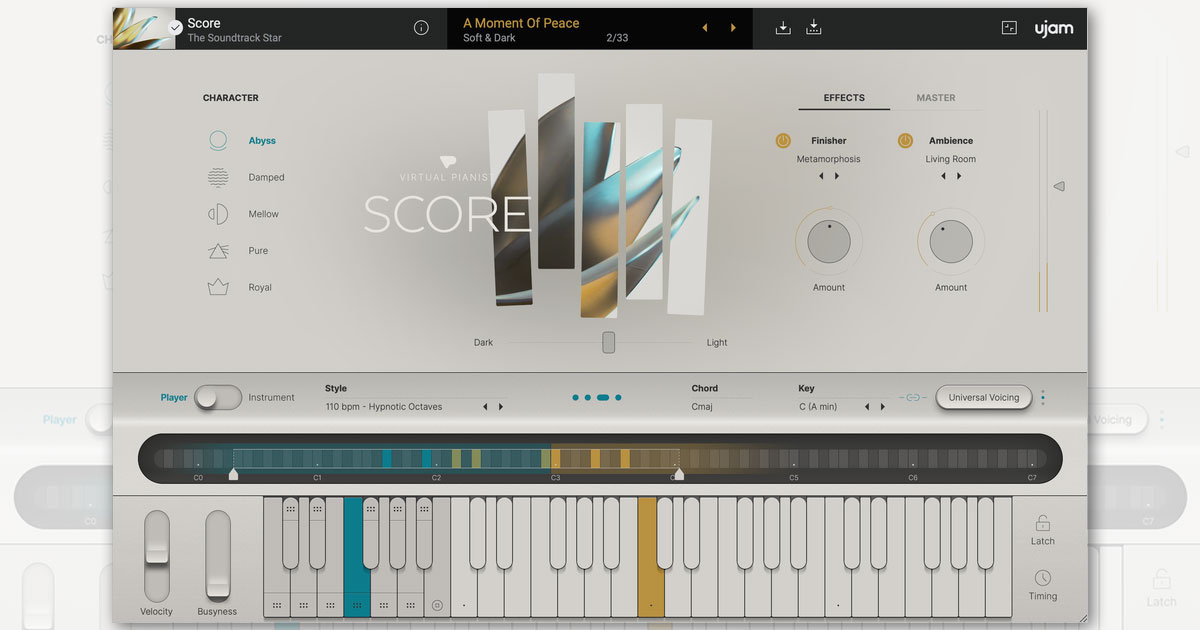Open the Ambience 'Living Room' selector
Screen dimensions: 1200x630
tap(951, 159)
